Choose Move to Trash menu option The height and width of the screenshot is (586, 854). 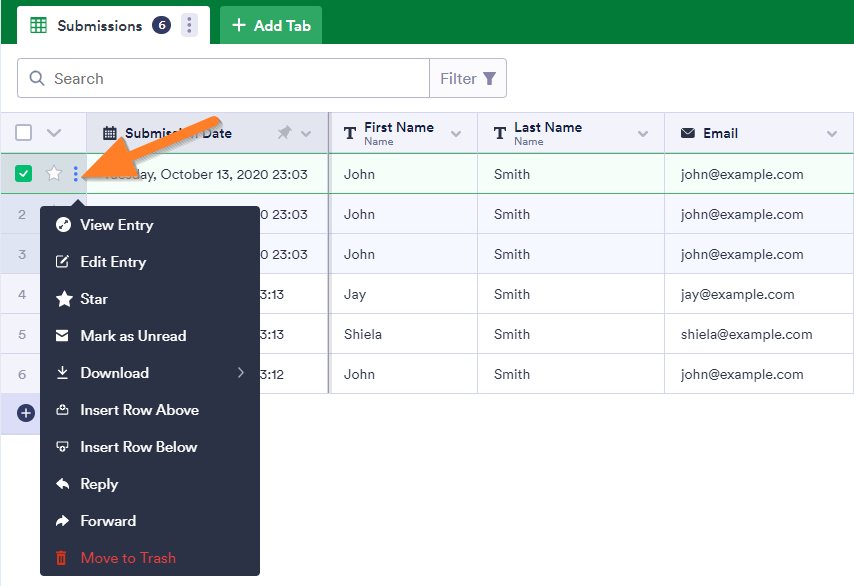coord(127,558)
